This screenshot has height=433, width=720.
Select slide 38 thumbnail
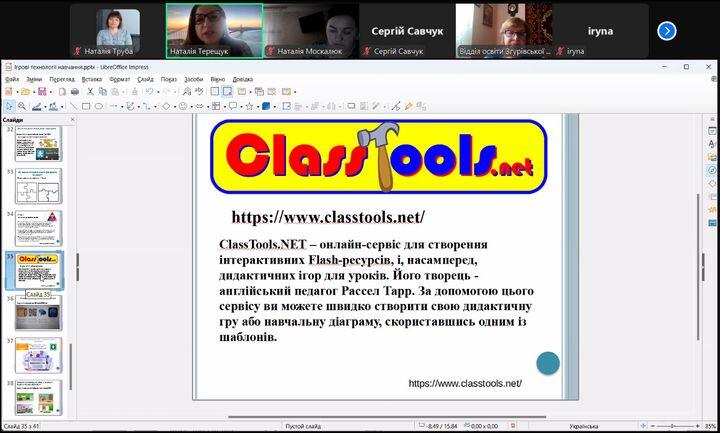[39, 398]
